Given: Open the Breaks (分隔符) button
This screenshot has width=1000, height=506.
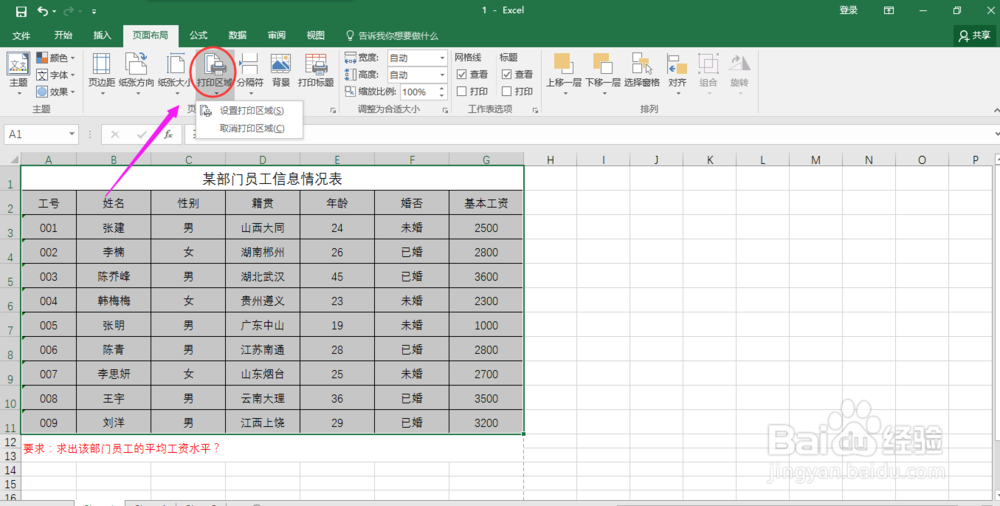Looking at the screenshot, I should pyautogui.click(x=250, y=73).
